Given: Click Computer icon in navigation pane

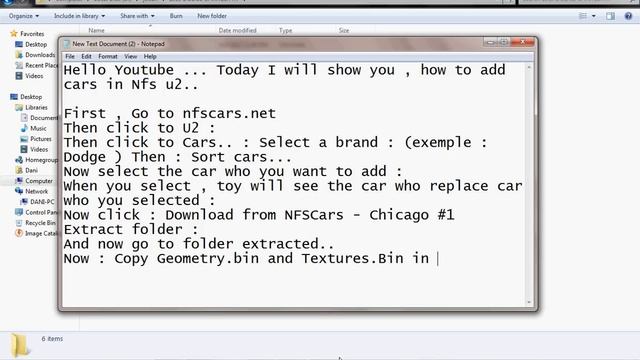Looking at the screenshot, I should coord(19,181).
